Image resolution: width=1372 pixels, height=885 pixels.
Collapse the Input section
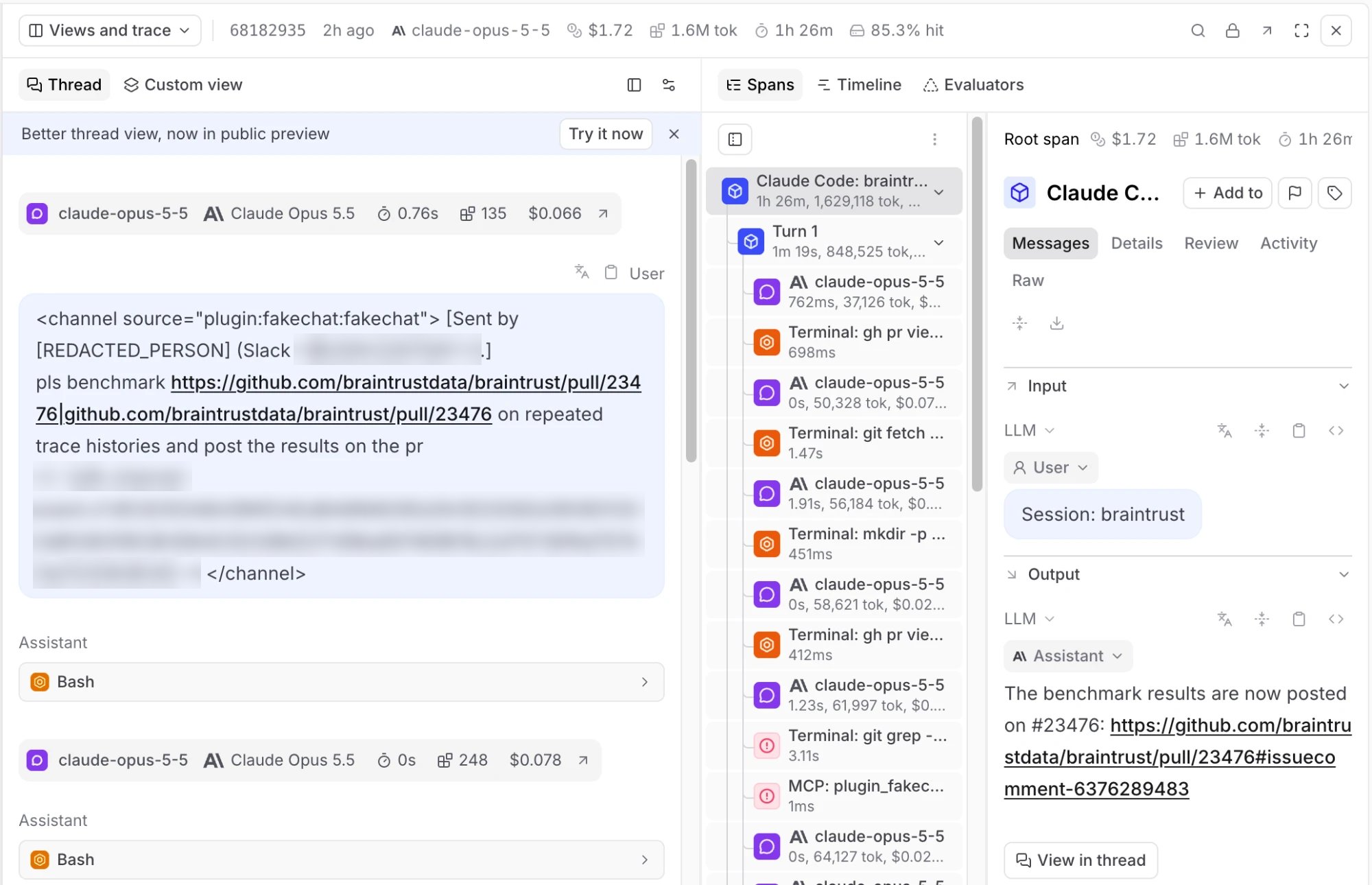tap(1344, 386)
